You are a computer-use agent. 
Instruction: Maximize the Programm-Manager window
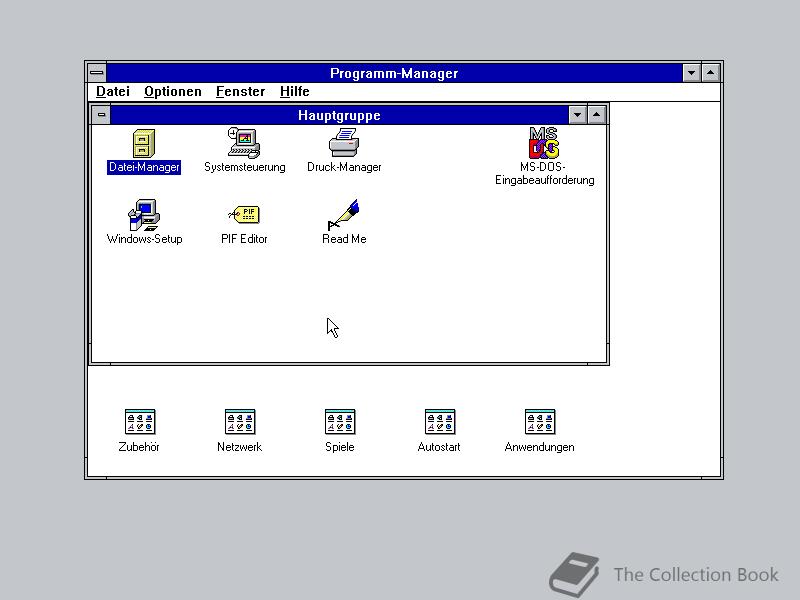[x=710, y=73]
